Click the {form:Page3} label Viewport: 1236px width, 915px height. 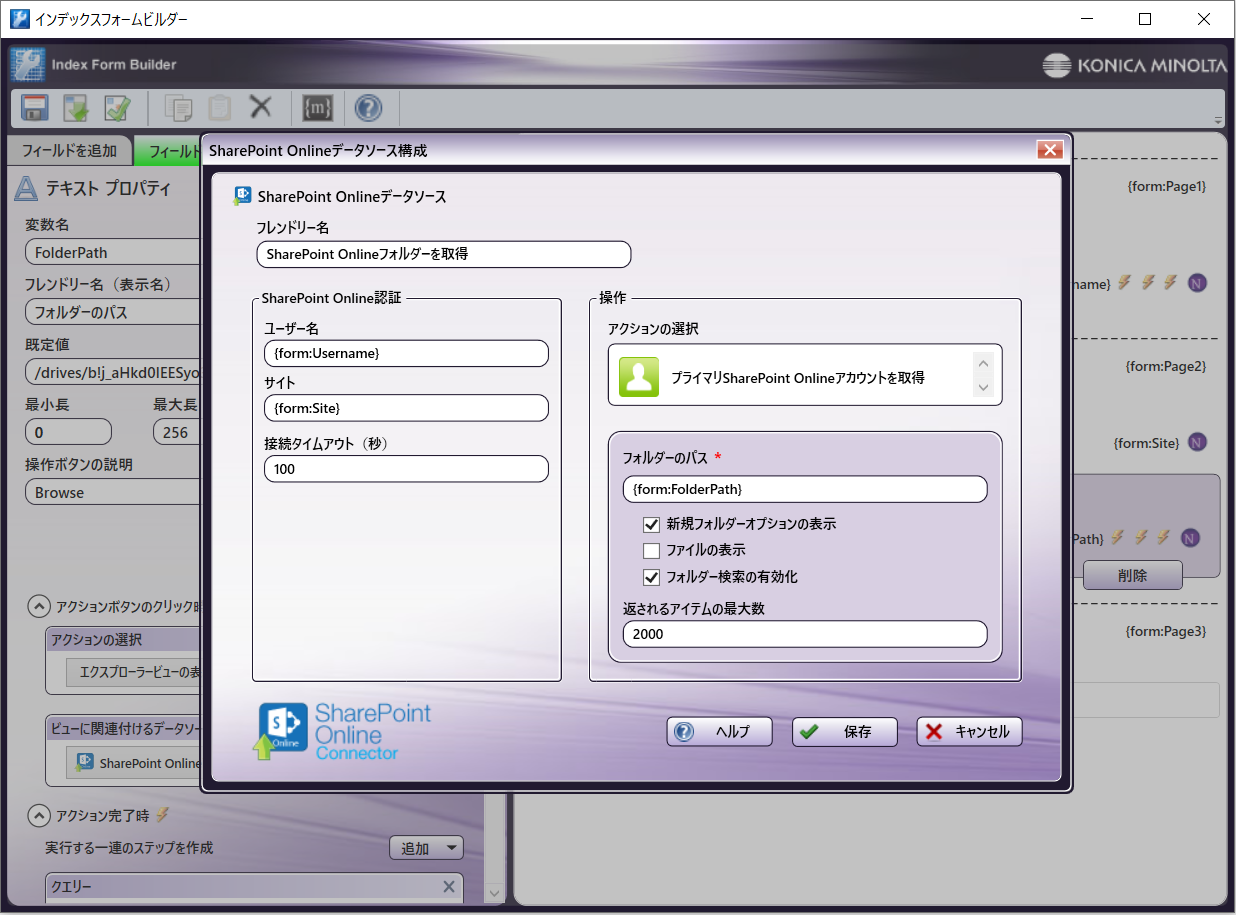(x=1166, y=631)
